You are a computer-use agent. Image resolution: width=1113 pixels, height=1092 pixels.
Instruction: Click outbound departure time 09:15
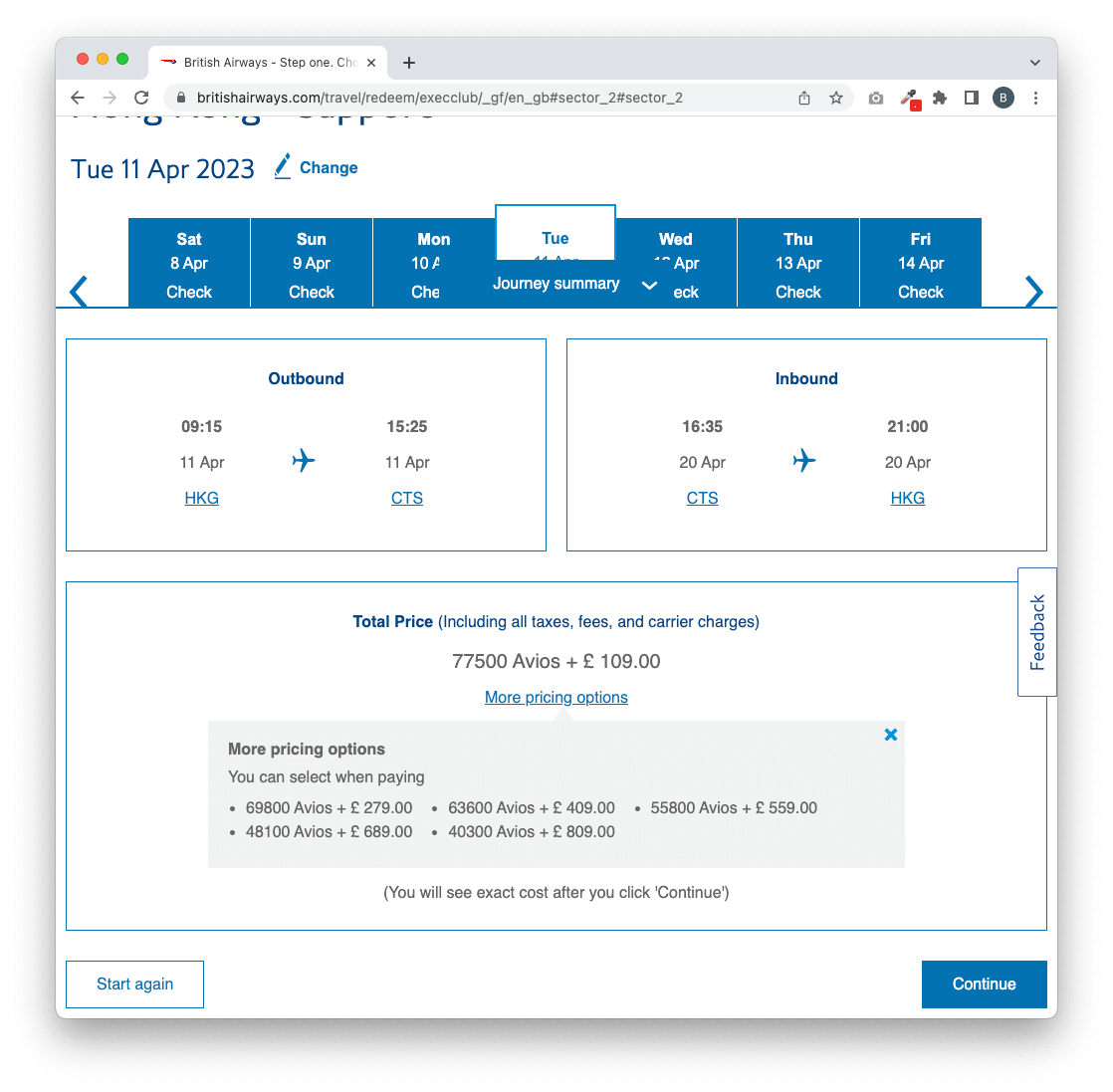point(201,426)
